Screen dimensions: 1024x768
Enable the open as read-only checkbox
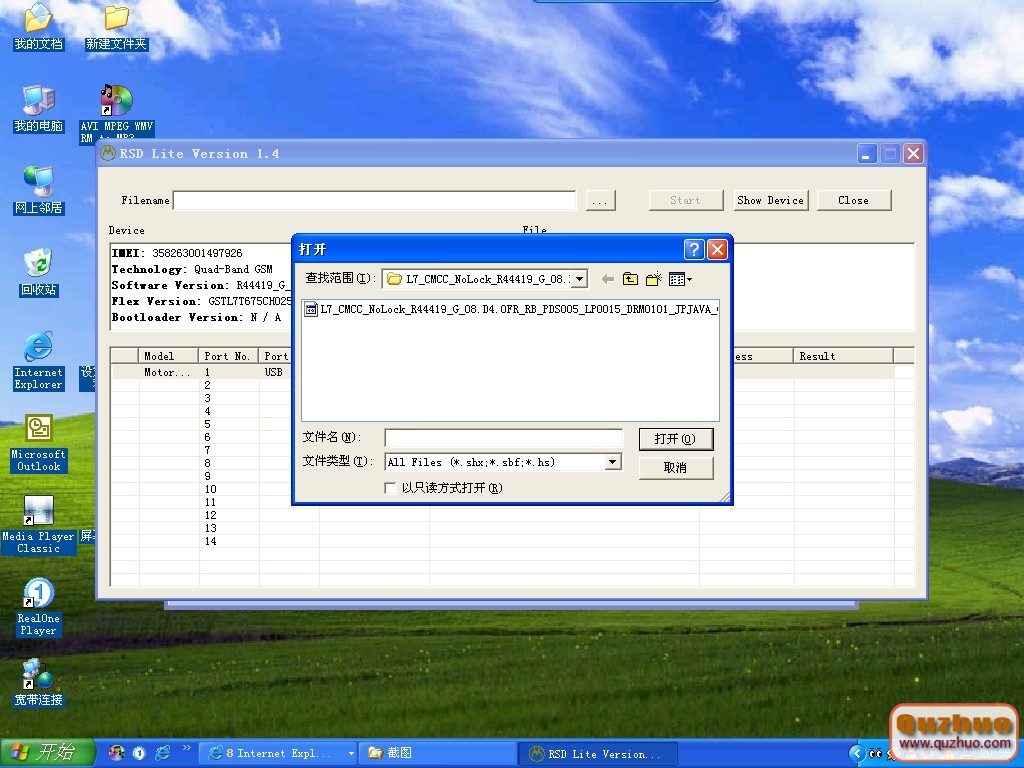point(391,488)
